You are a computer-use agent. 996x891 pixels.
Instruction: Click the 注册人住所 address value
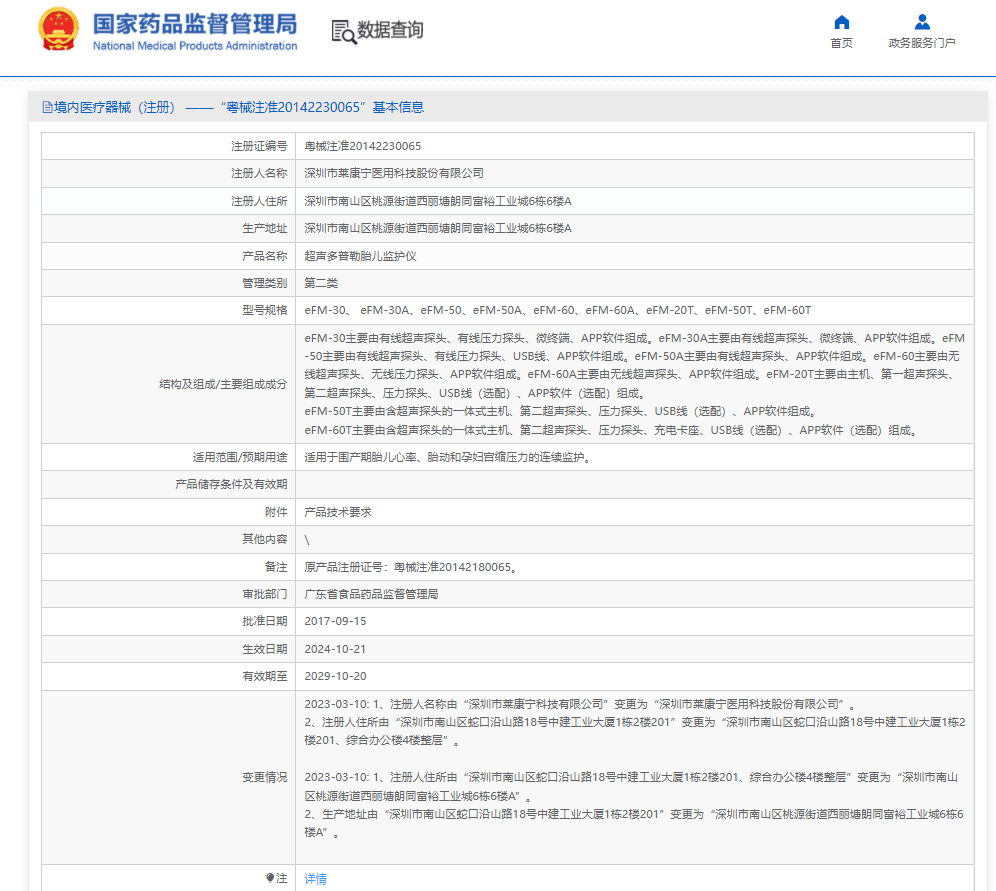click(438, 201)
